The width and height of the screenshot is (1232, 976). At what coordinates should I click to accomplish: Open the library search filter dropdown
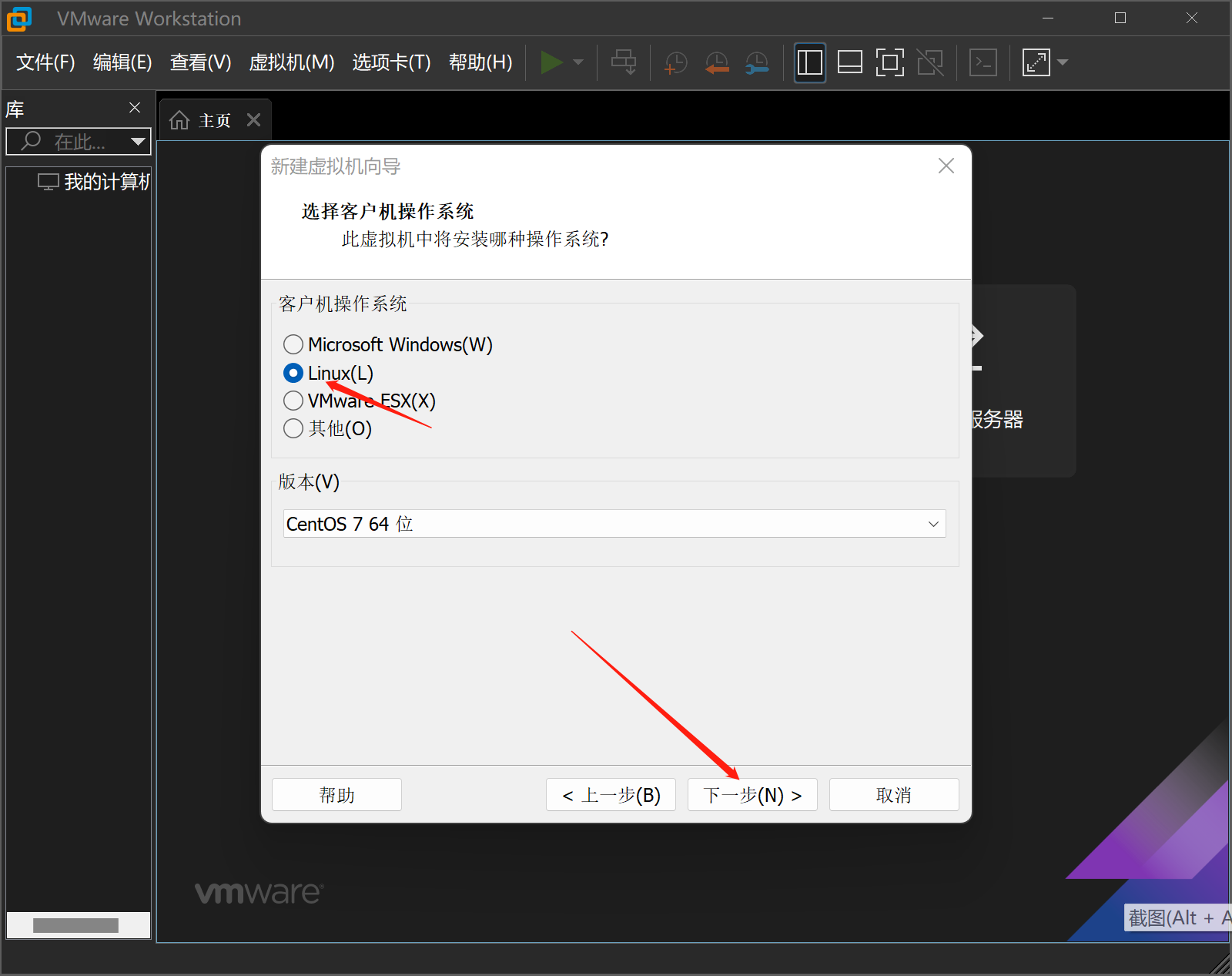pos(138,142)
